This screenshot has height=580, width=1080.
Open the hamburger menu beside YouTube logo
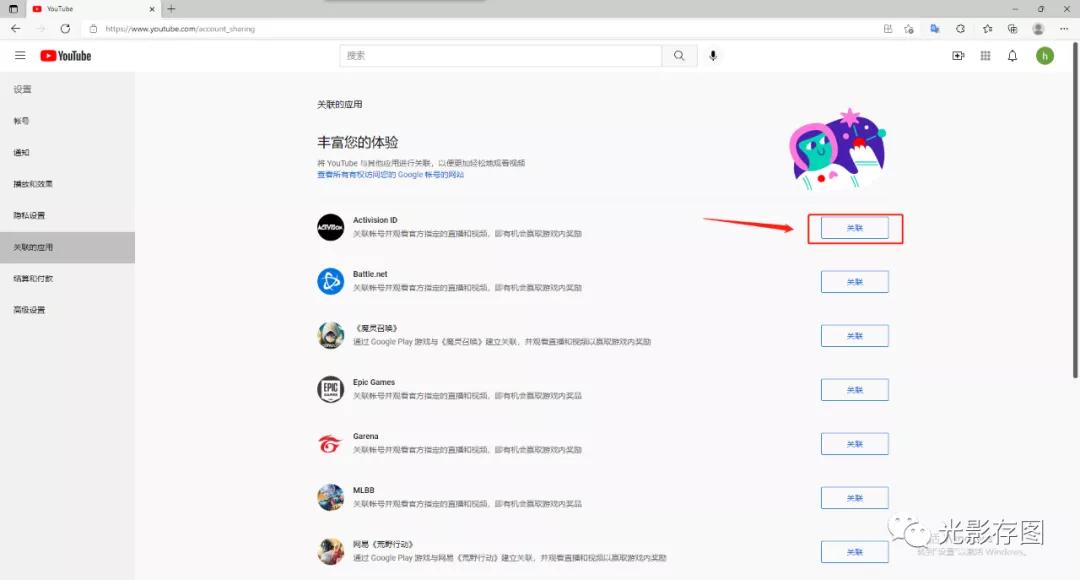[20, 55]
